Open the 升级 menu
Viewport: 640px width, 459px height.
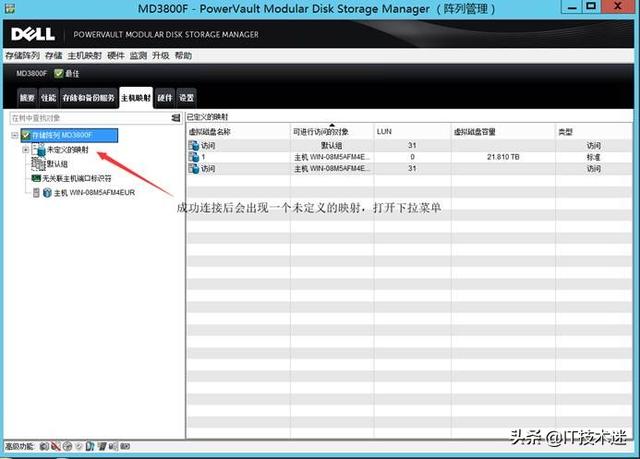pyautogui.click(x=161, y=55)
